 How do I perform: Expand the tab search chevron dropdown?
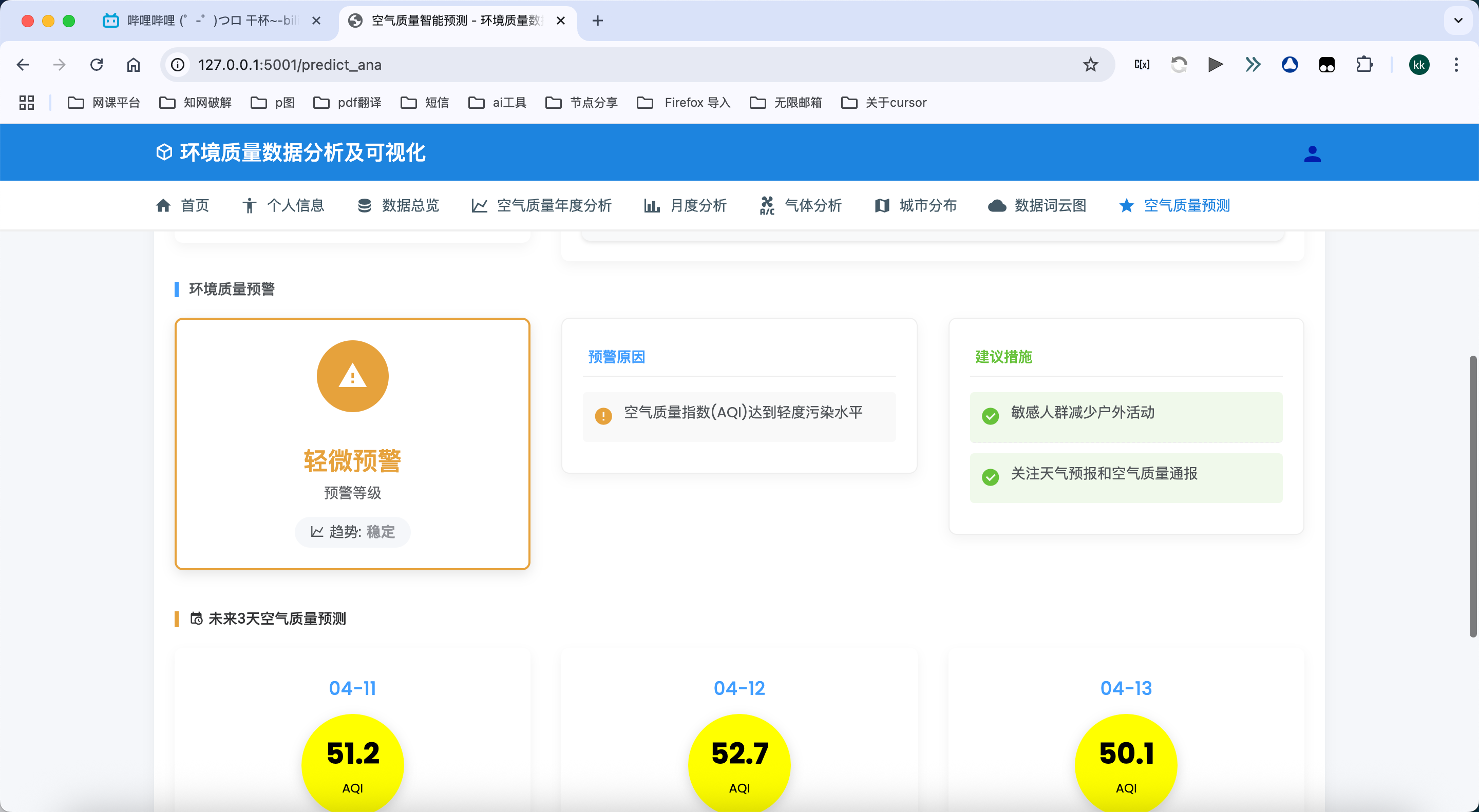click(x=1458, y=21)
